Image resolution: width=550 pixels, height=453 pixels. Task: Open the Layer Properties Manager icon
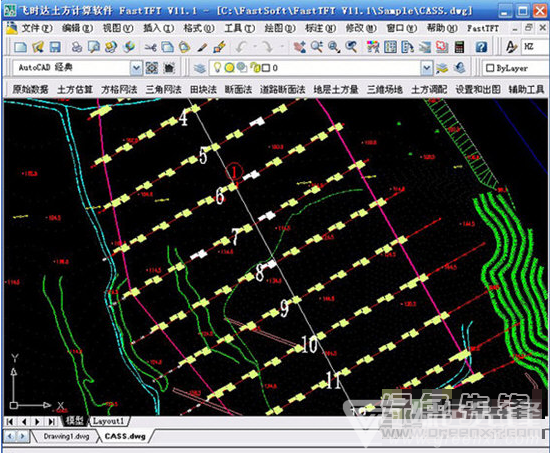tap(200, 68)
